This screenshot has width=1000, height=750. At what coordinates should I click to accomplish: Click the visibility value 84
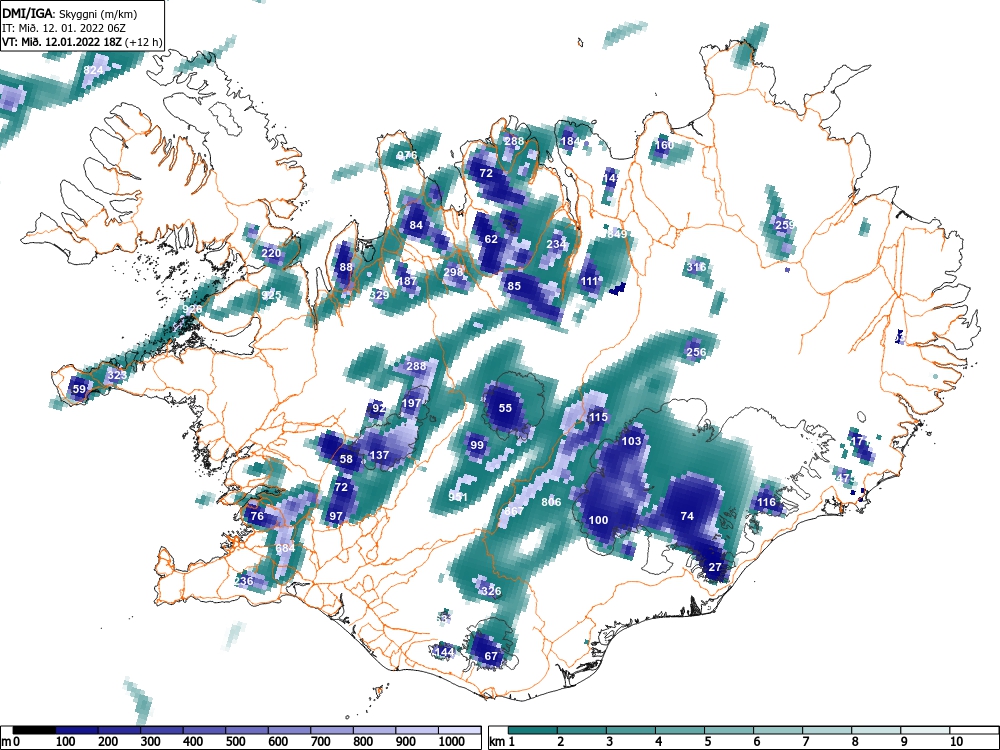tap(416, 225)
